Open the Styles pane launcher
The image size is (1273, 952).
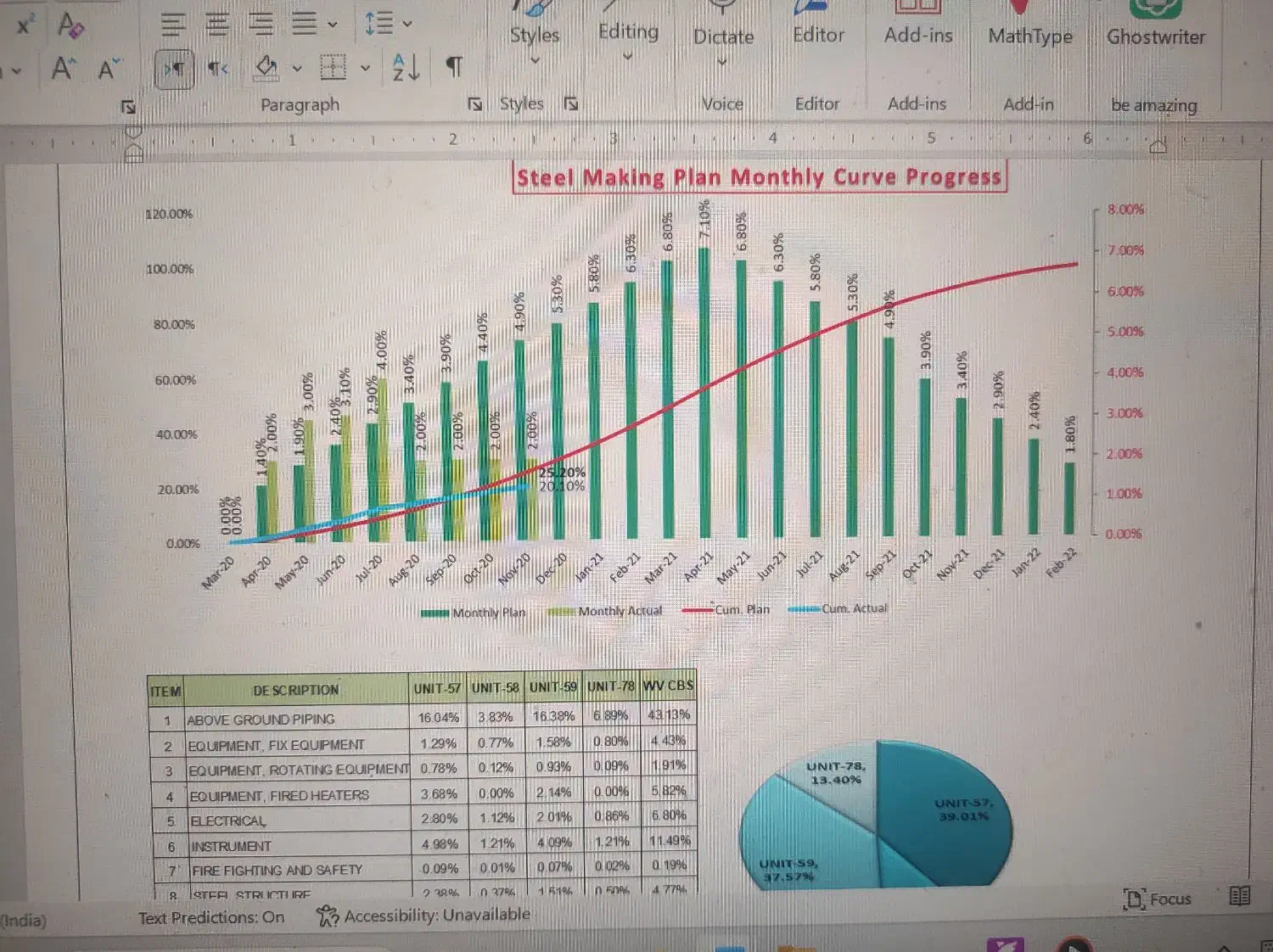571,104
